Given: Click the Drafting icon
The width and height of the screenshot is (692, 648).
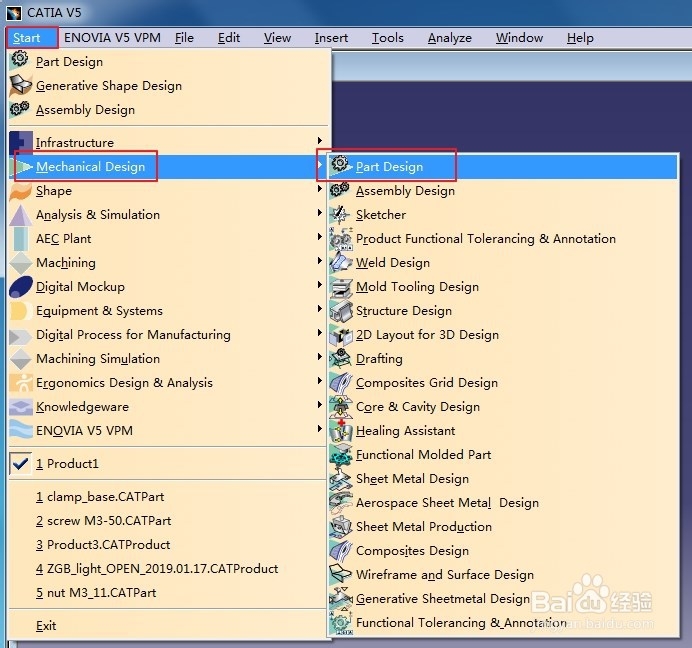Looking at the screenshot, I should [340, 358].
